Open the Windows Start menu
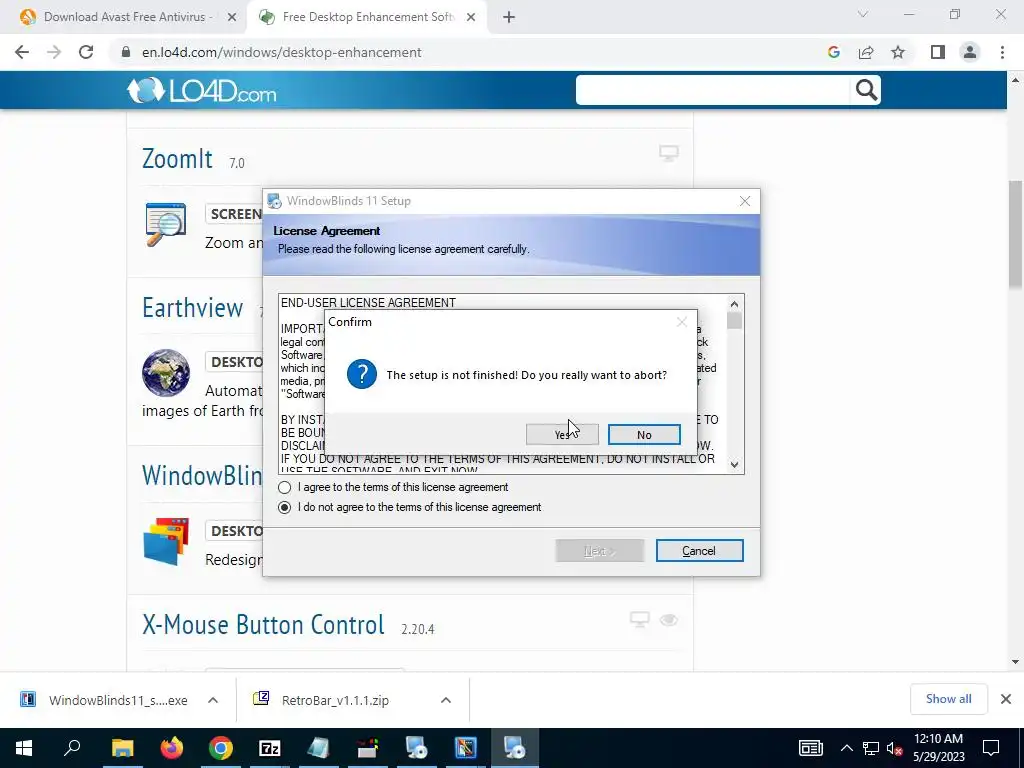Viewport: 1024px width, 768px height. pos(24,748)
